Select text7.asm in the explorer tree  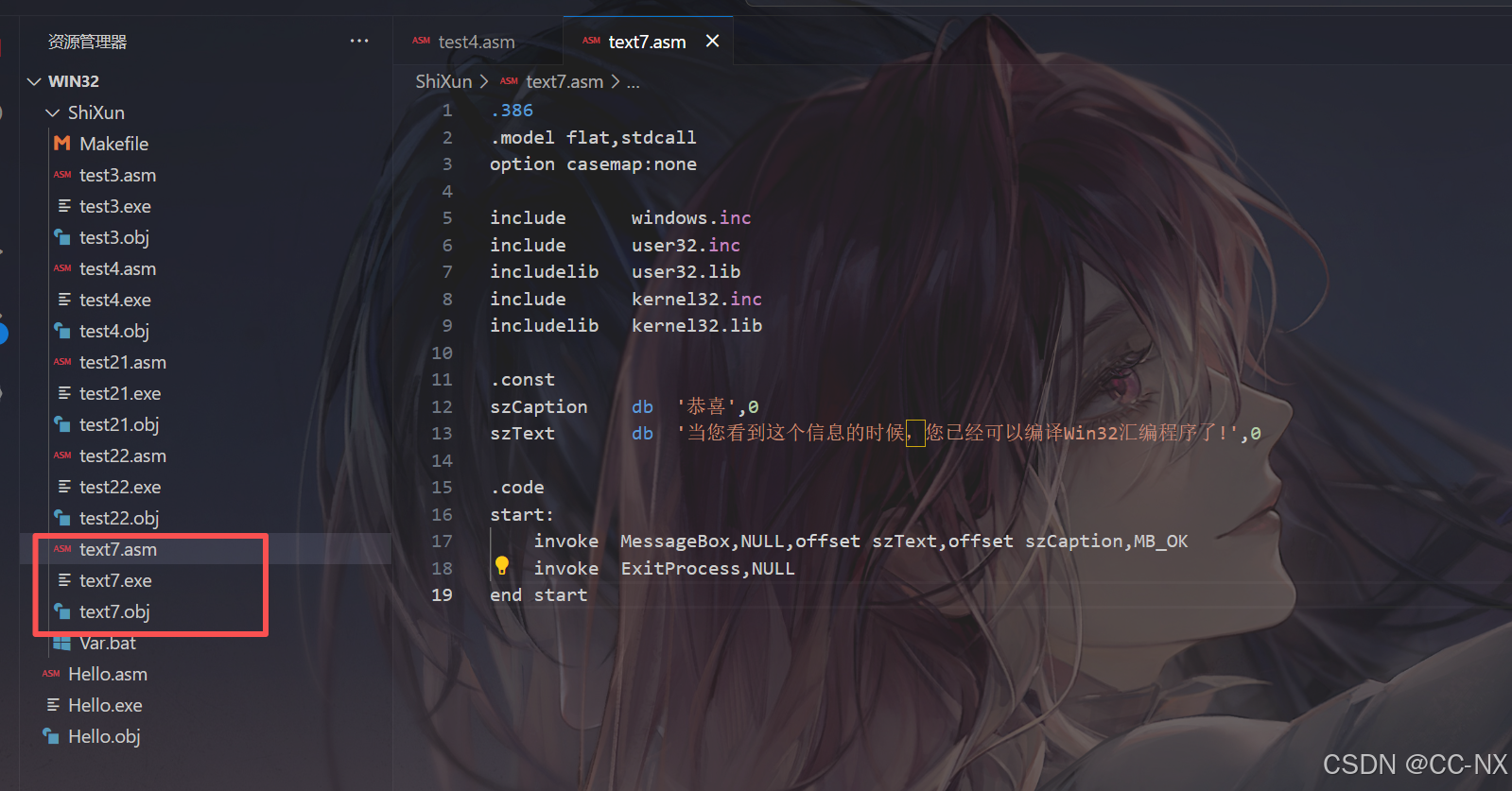(118, 549)
